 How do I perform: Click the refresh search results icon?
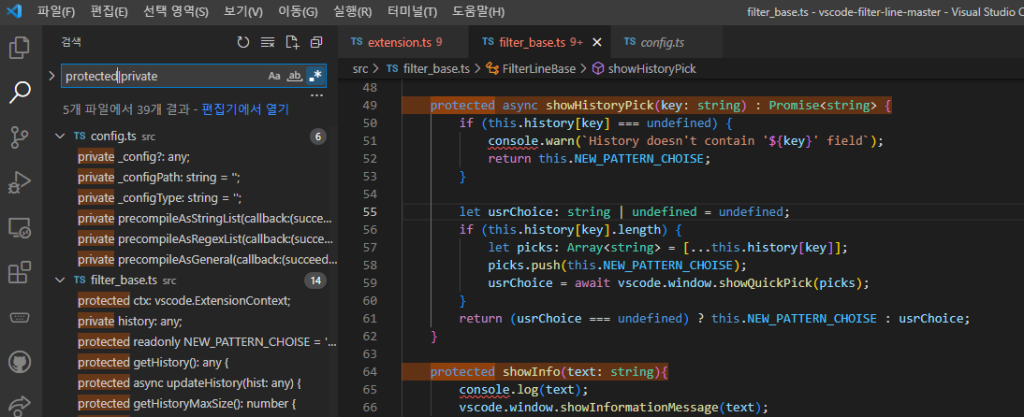click(x=243, y=42)
